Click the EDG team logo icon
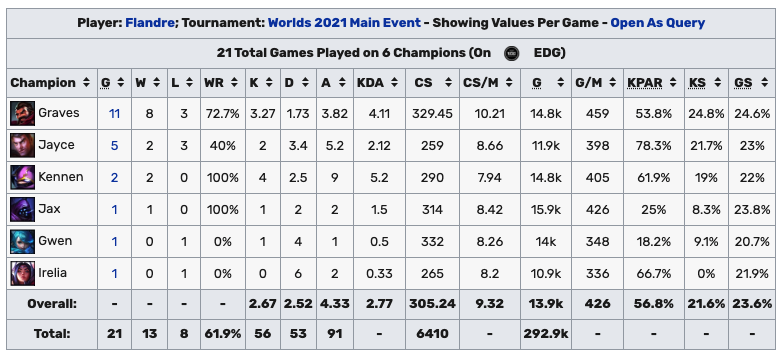781x363 pixels. click(x=512, y=53)
